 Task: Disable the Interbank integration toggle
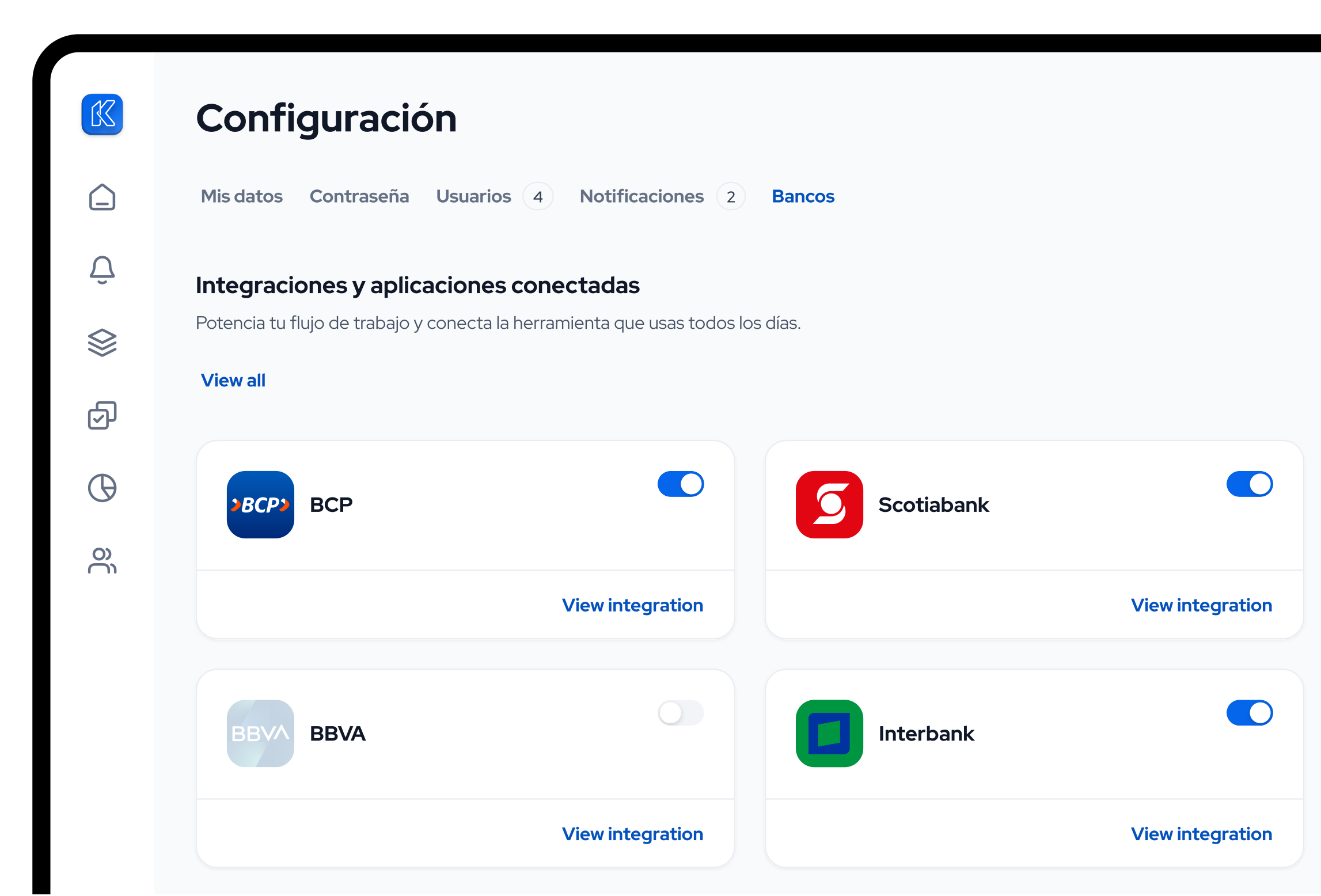click(x=1250, y=713)
